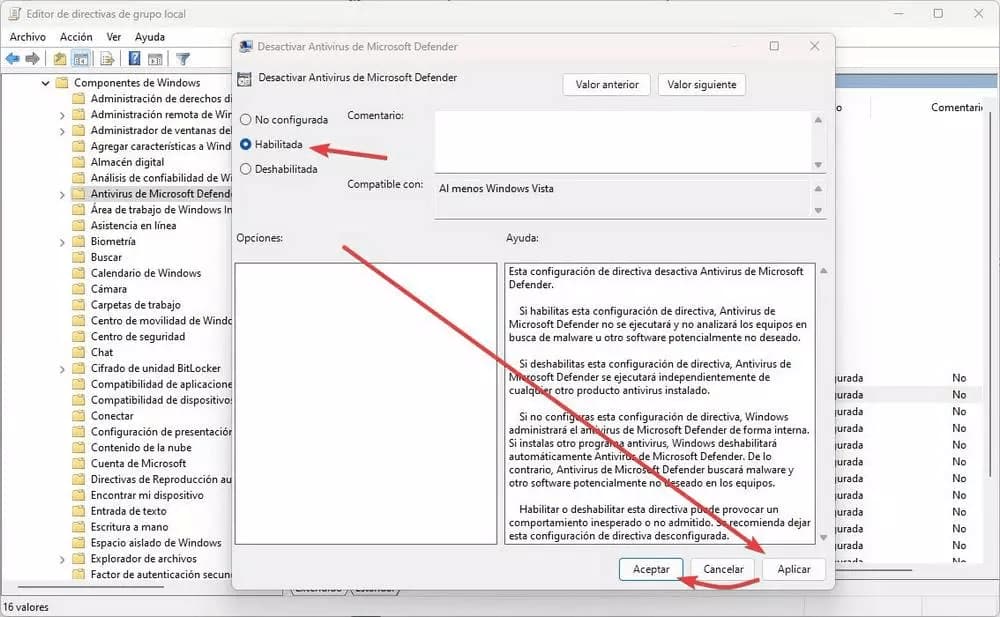Screen dimensions: 1000x617
Task: Expand the Antivirus de Microsoft Defender node
Action: 62,195
